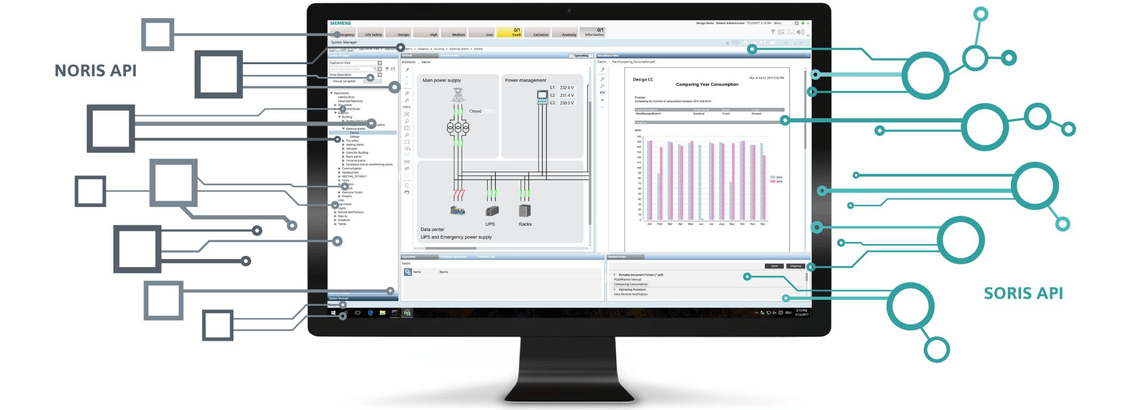This screenshot has height=410, width=1125.
Task: Click the save icon beside search filter
Action: coord(393,69)
